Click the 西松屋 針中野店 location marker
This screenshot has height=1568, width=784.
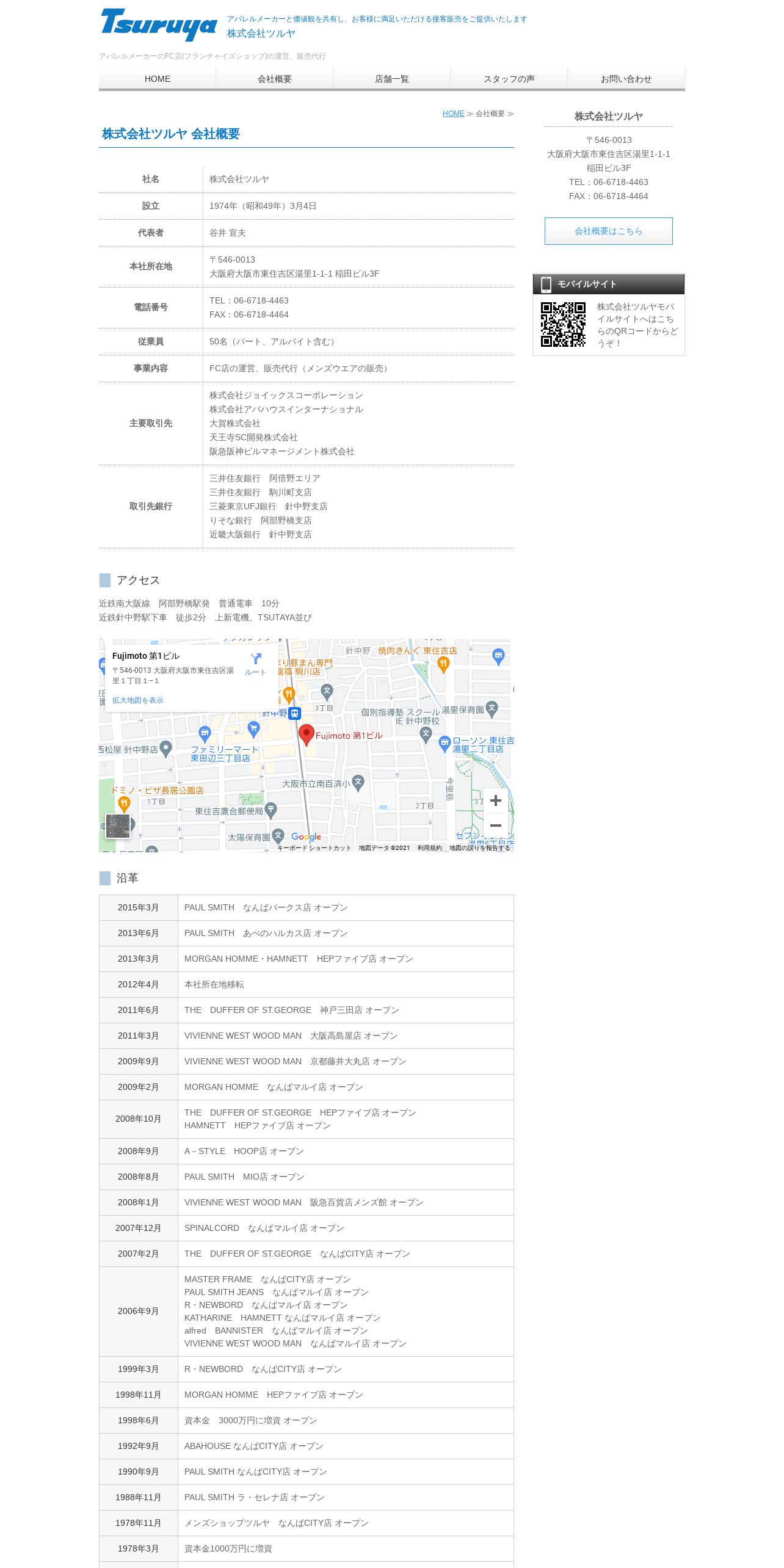click(x=165, y=749)
